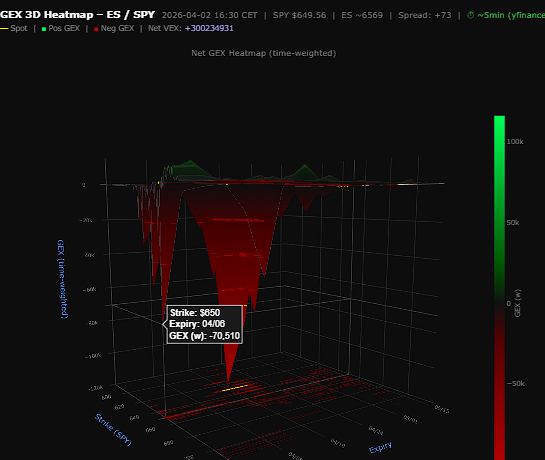
Task: Click the 05/01 tick on the Expiry axis
Action: click(410, 419)
